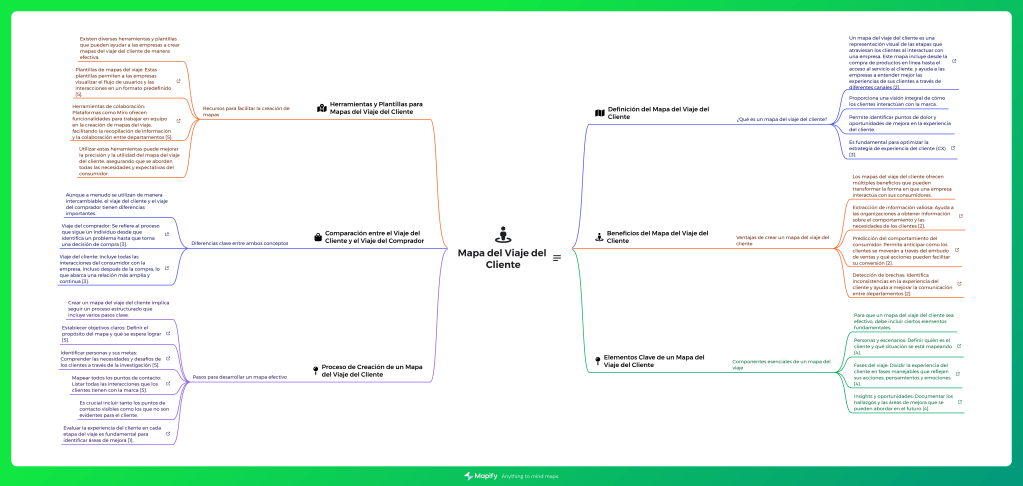Open external link icon for Plantillas de mapas node
Image resolution: width=1023 pixels, height=486 pixels.
click(x=178, y=82)
